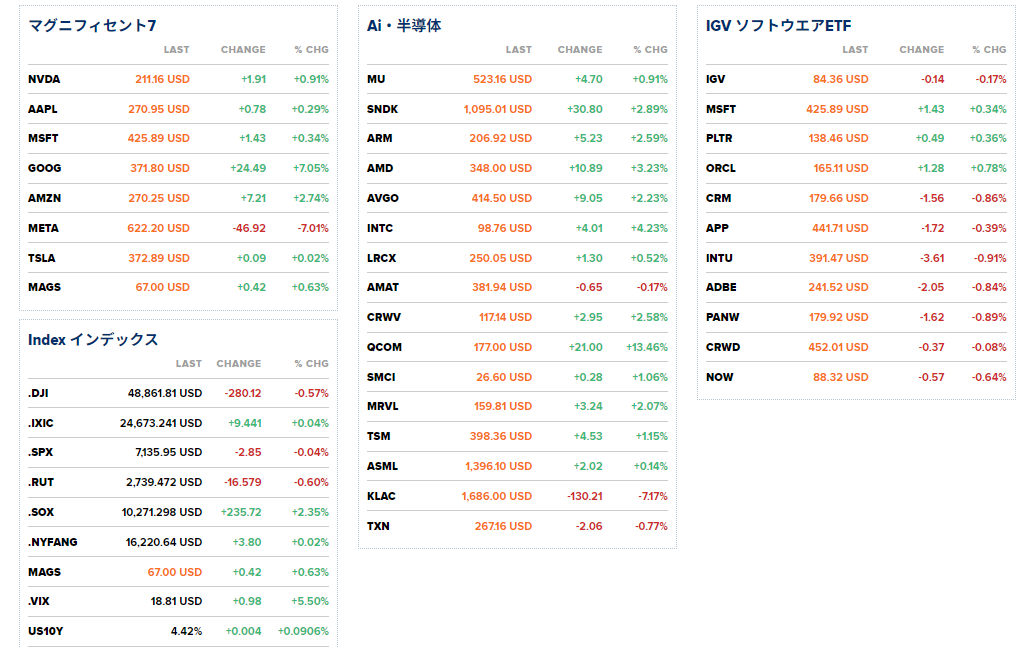This screenshot has height=647, width=1032.
Task: Click the AMAT ticker symbol
Action: point(383,287)
